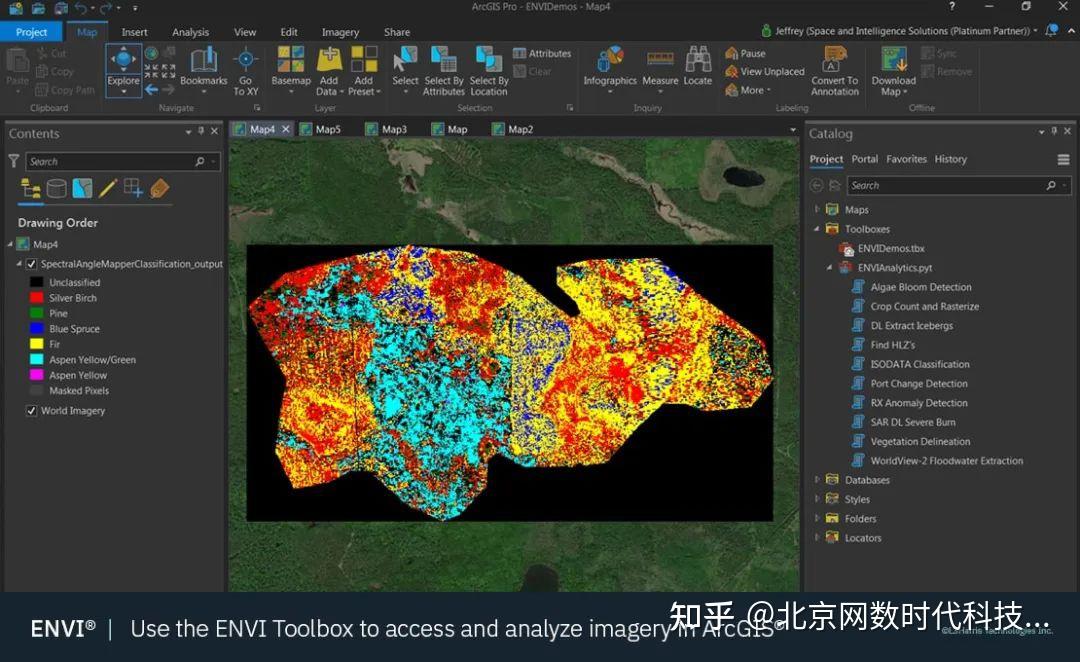Click Convert To Annotation
Viewport: 1080px width, 662px height.
(834, 70)
